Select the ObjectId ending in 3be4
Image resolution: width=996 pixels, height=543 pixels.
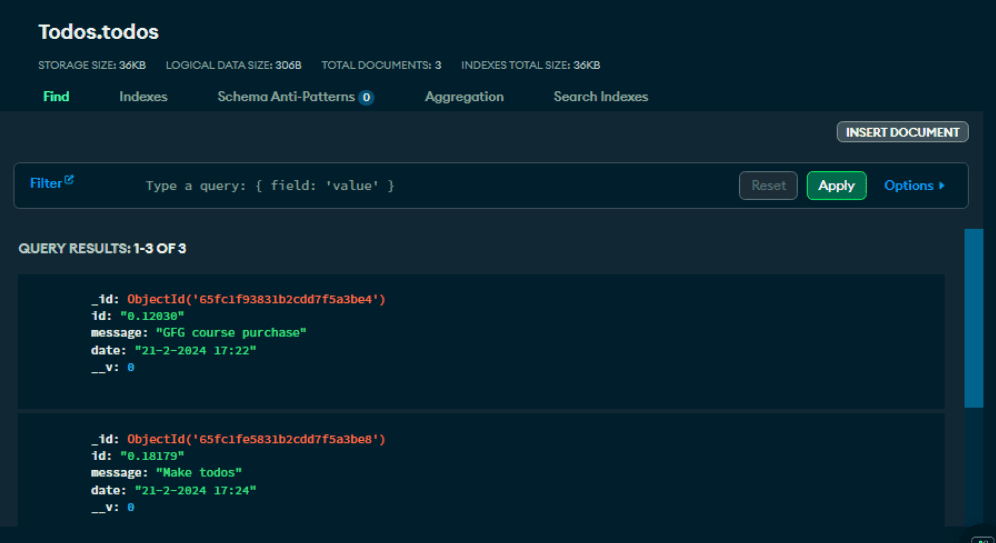click(256, 299)
